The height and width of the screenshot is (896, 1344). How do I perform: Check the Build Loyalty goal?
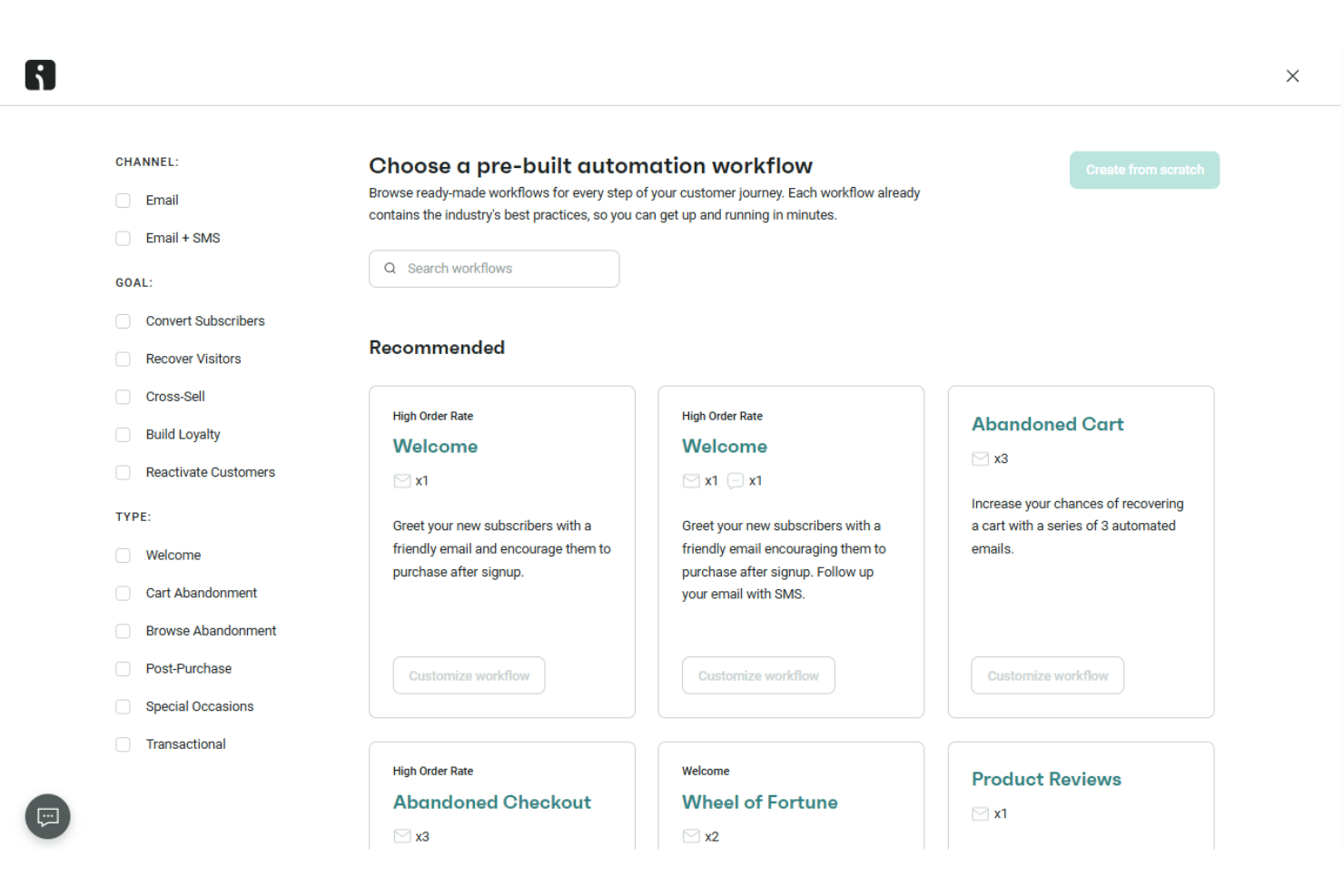coord(124,435)
